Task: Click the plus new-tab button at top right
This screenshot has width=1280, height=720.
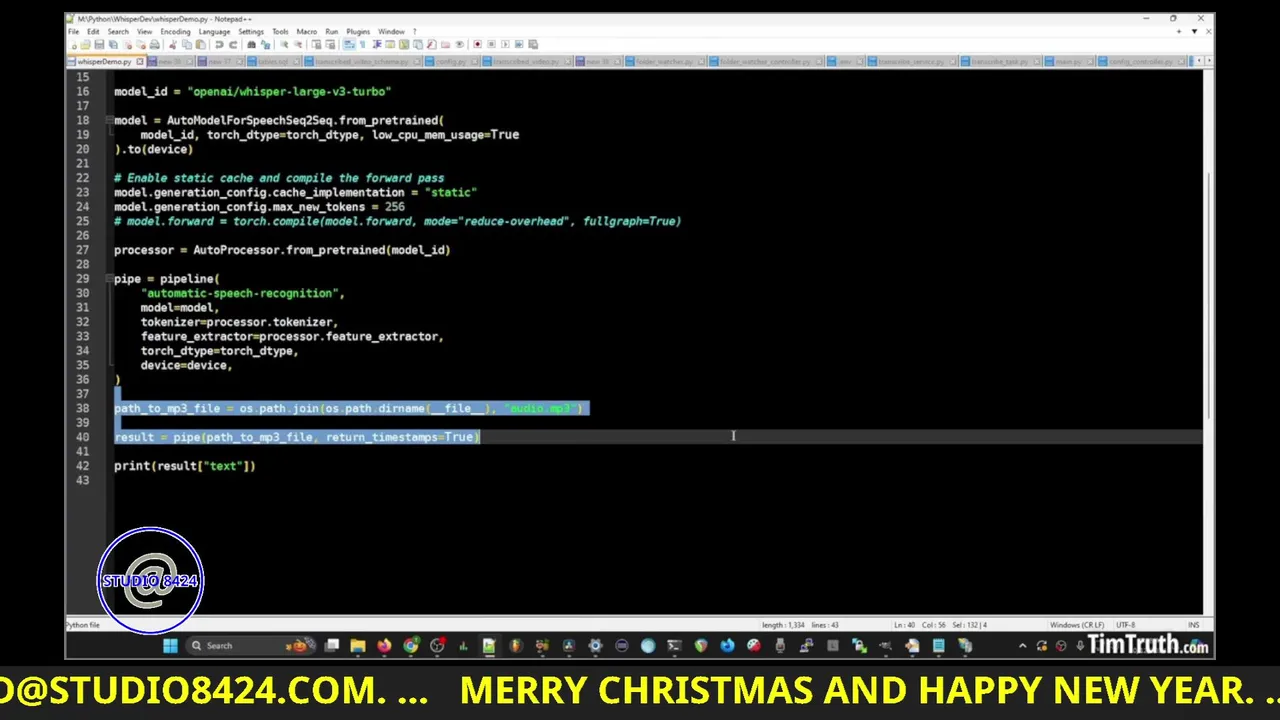Action: [1179, 31]
